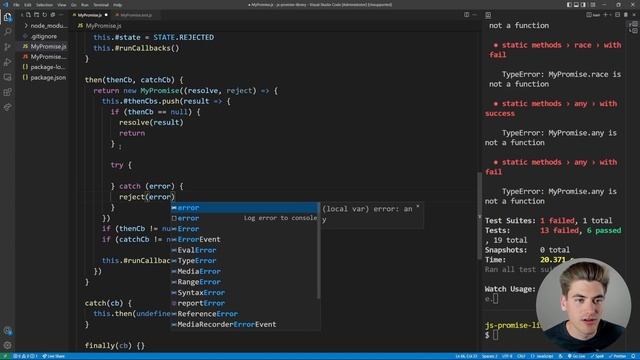The width and height of the screenshot is (640, 360).
Task: Open the Selection menu
Action: [44, 5]
